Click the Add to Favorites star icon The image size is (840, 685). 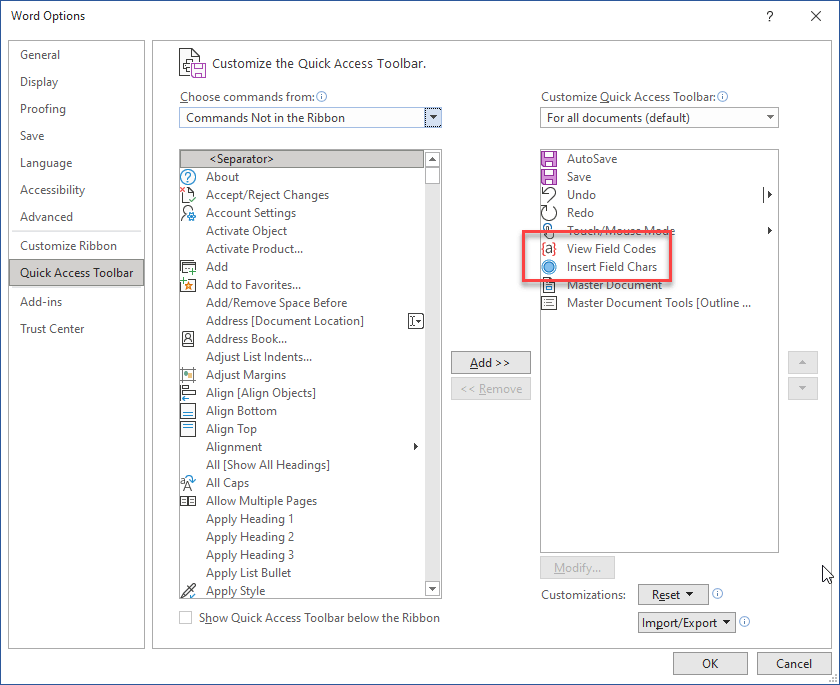click(x=188, y=285)
